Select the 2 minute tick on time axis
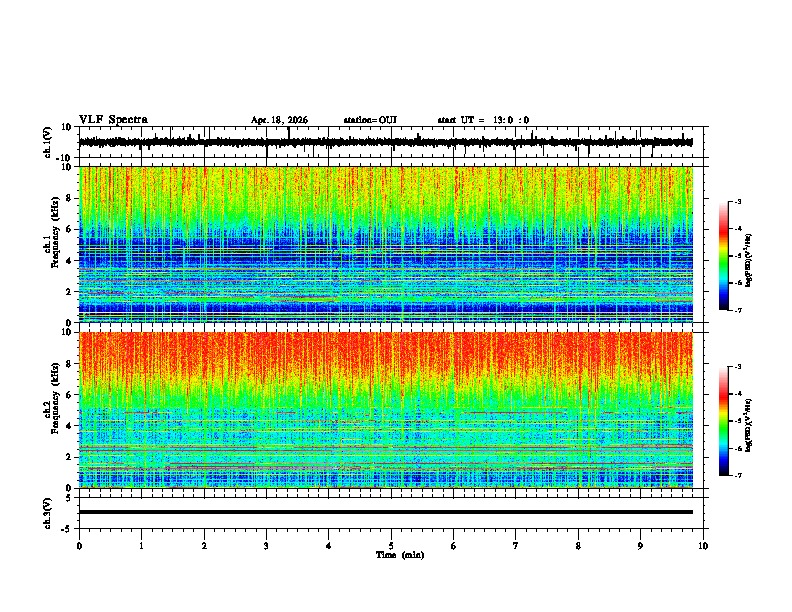The width and height of the screenshot is (792, 612). pyautogui.click(x=204, y=546)
